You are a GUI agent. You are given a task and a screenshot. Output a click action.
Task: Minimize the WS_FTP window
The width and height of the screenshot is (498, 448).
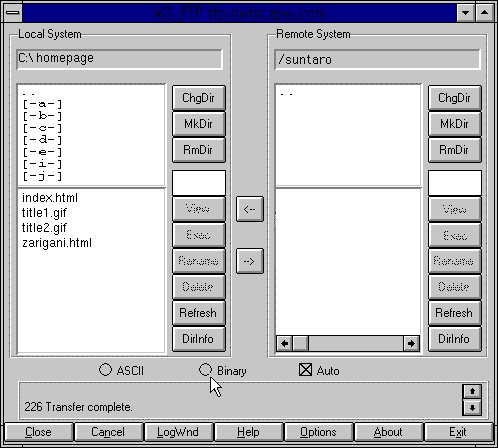[x=466, y=13]
